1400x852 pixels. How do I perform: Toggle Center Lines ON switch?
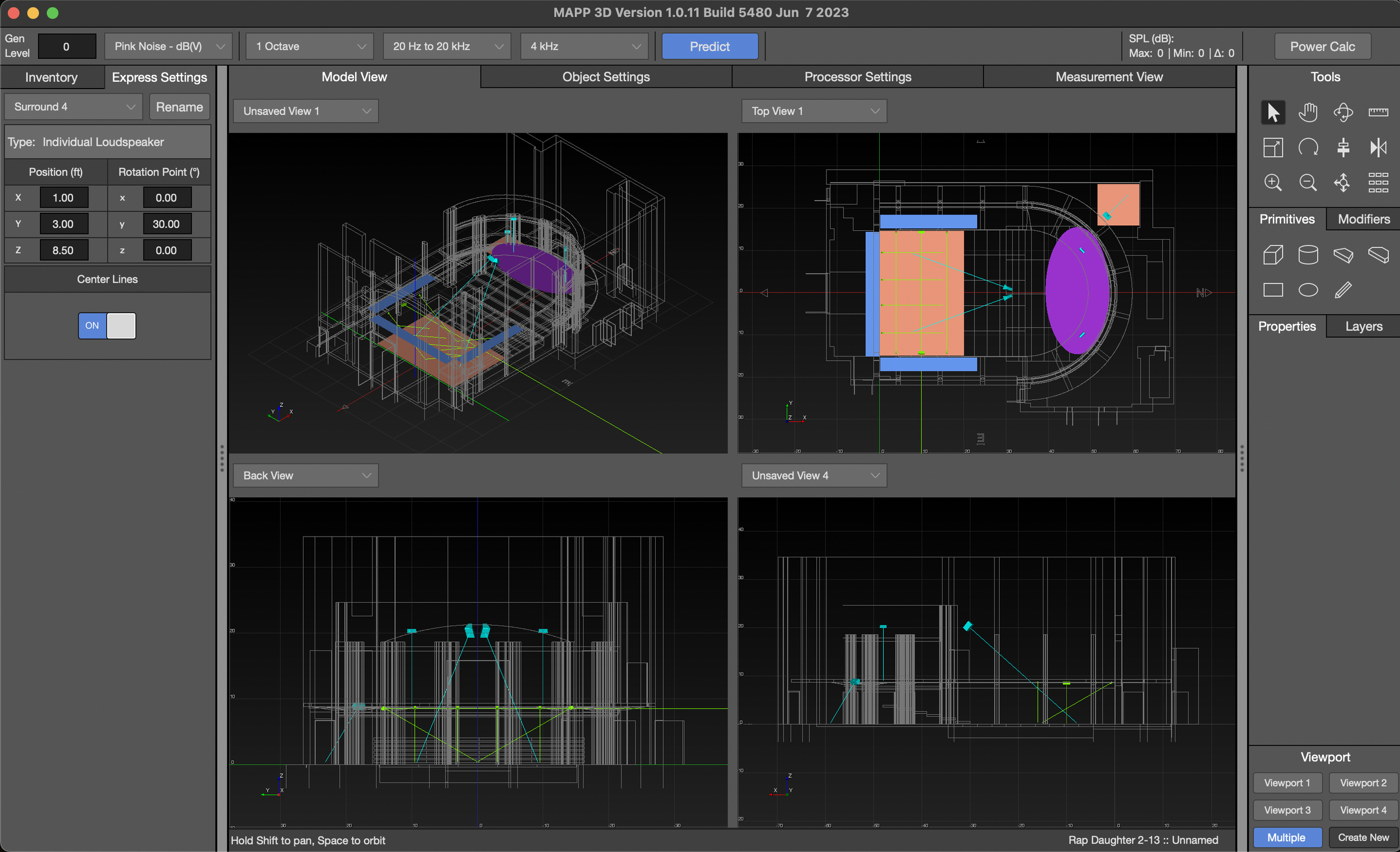coord(107,325)
